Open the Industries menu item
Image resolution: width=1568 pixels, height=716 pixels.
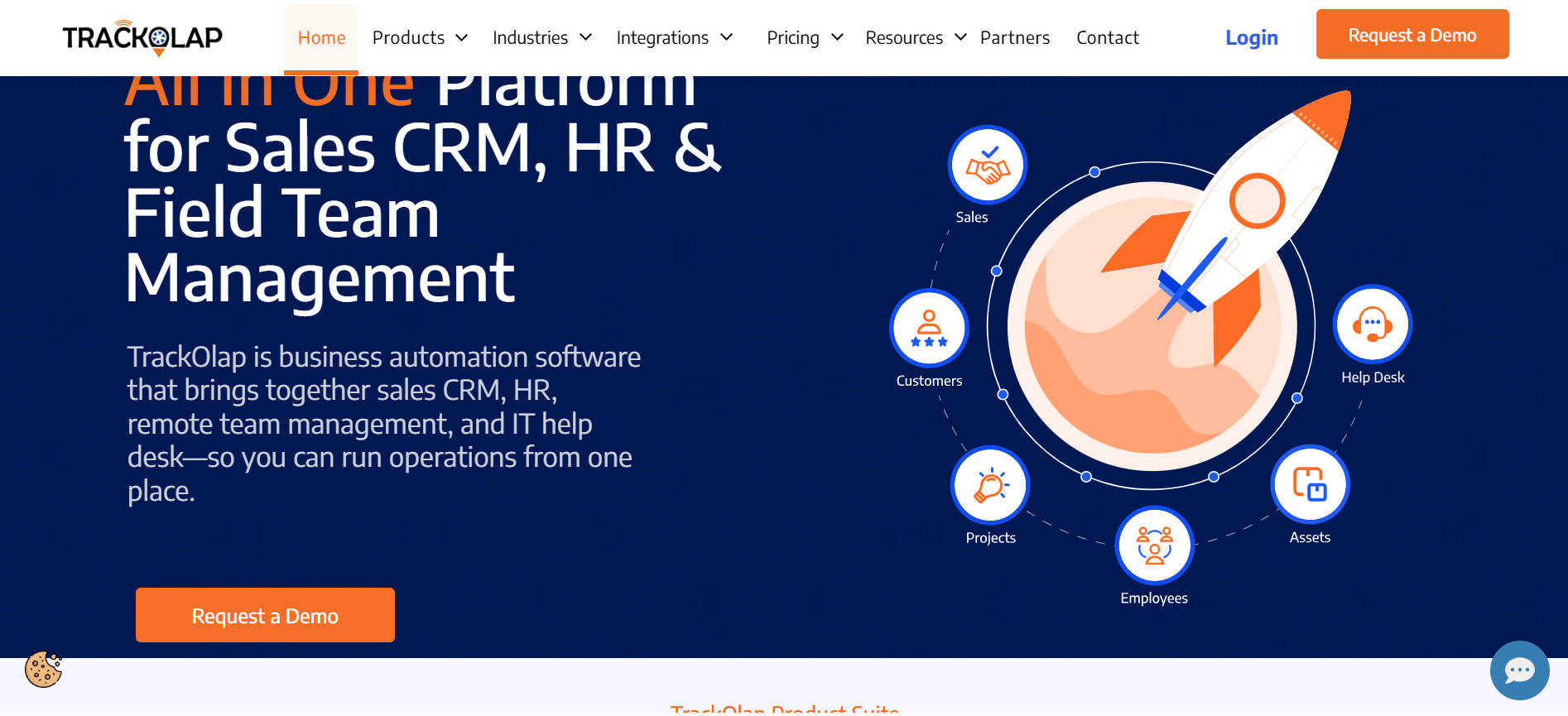(x=530, y=38)
